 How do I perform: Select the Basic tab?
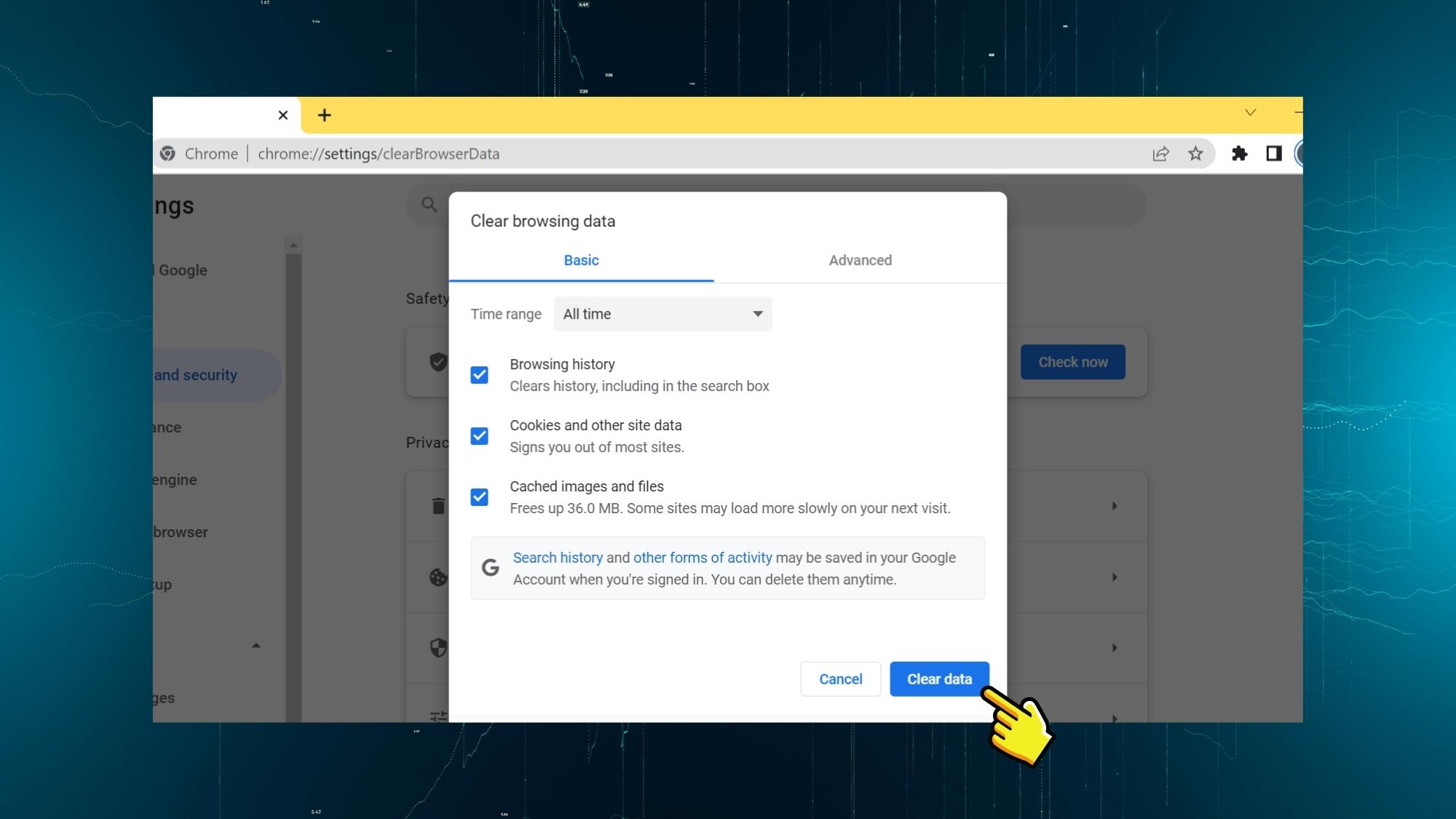tap(581, 260)
